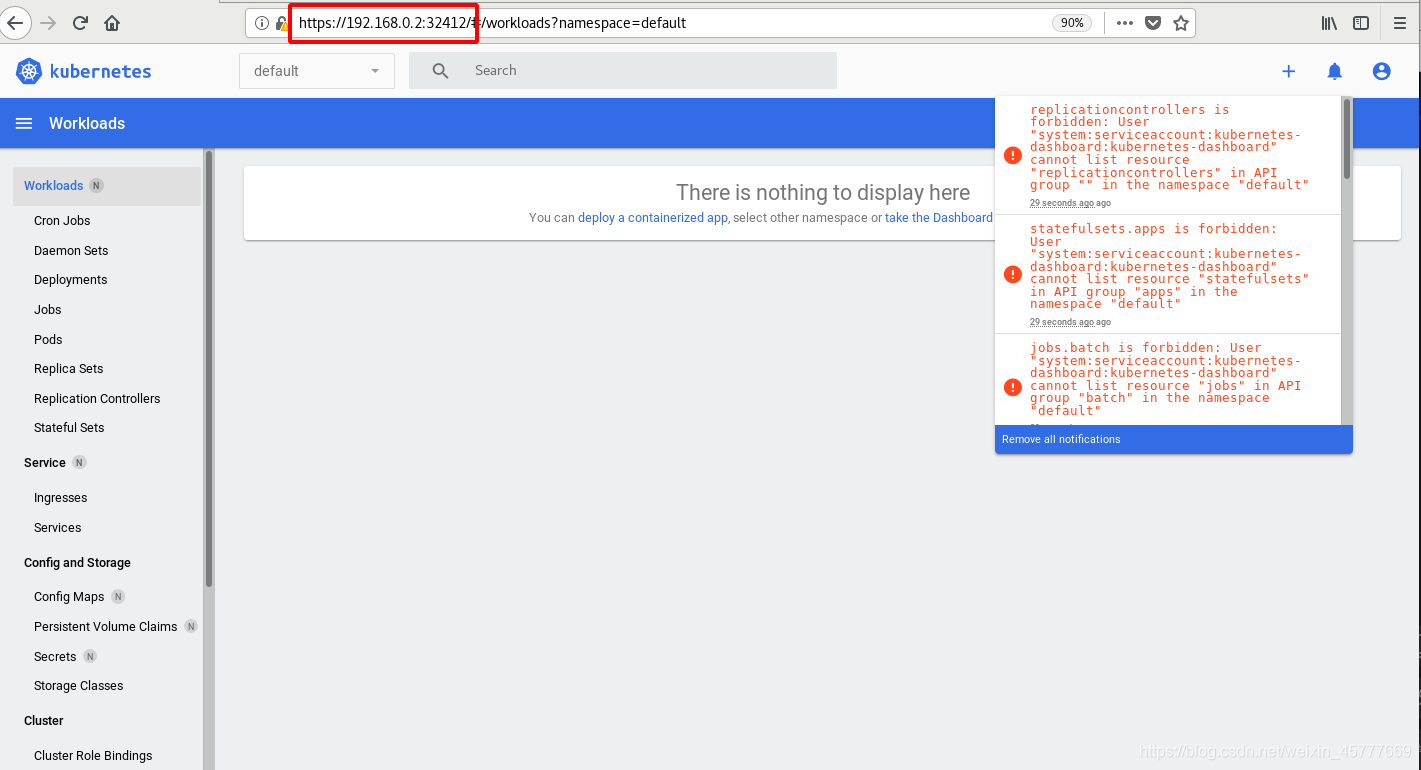Open Persistent Volume Claims in sidebar
Image resolution: width=1421 pixels, height=770 pixels.
105,627
